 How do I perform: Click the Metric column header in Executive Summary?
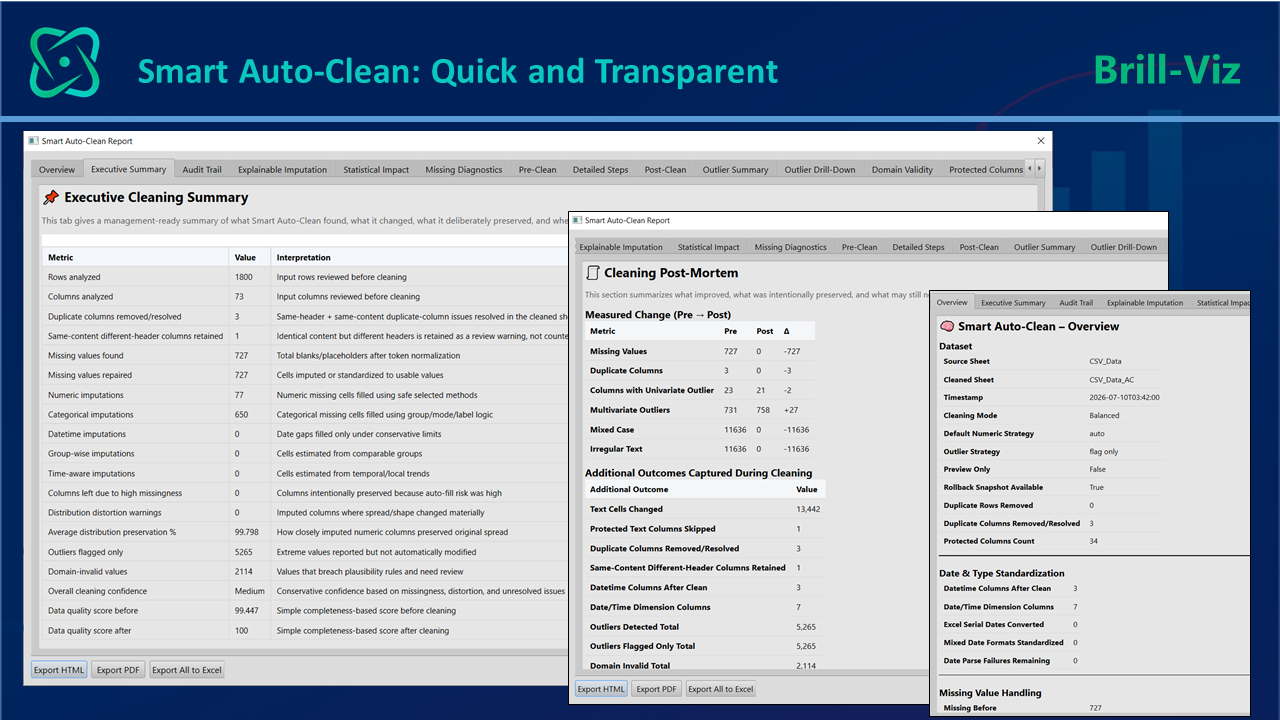[x=134, y=257]
